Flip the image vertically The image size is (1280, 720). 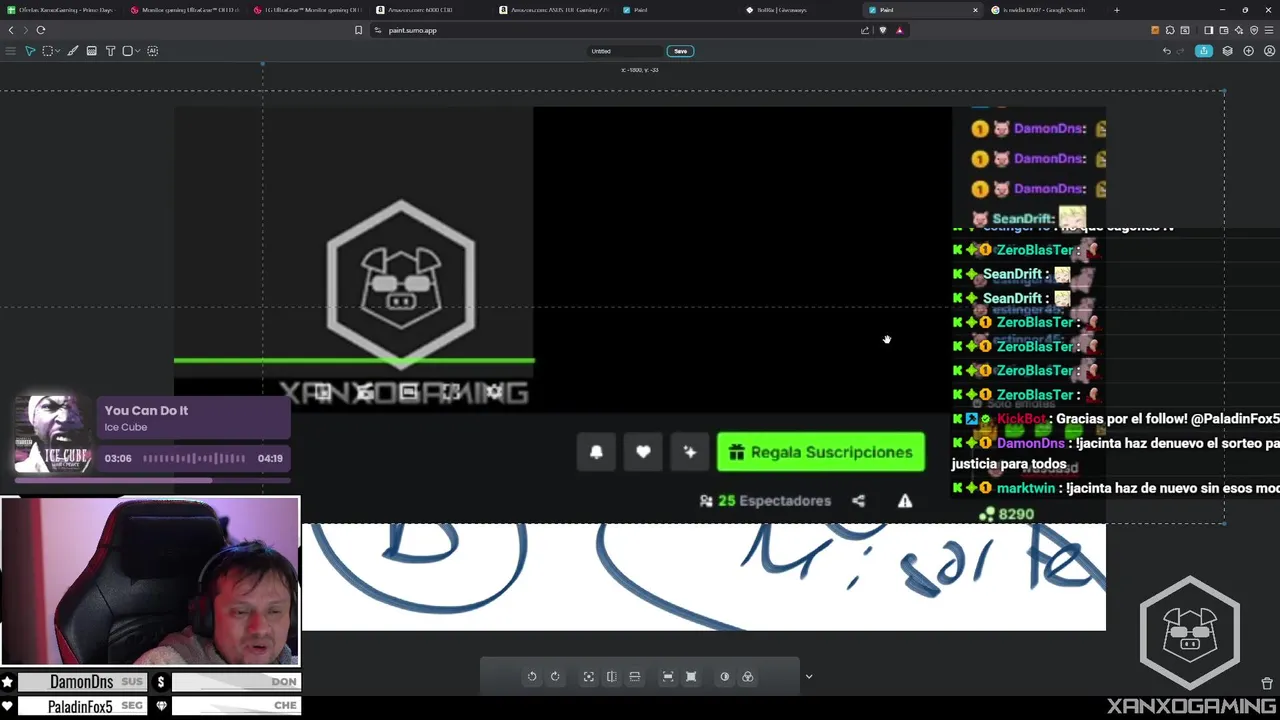634,677
